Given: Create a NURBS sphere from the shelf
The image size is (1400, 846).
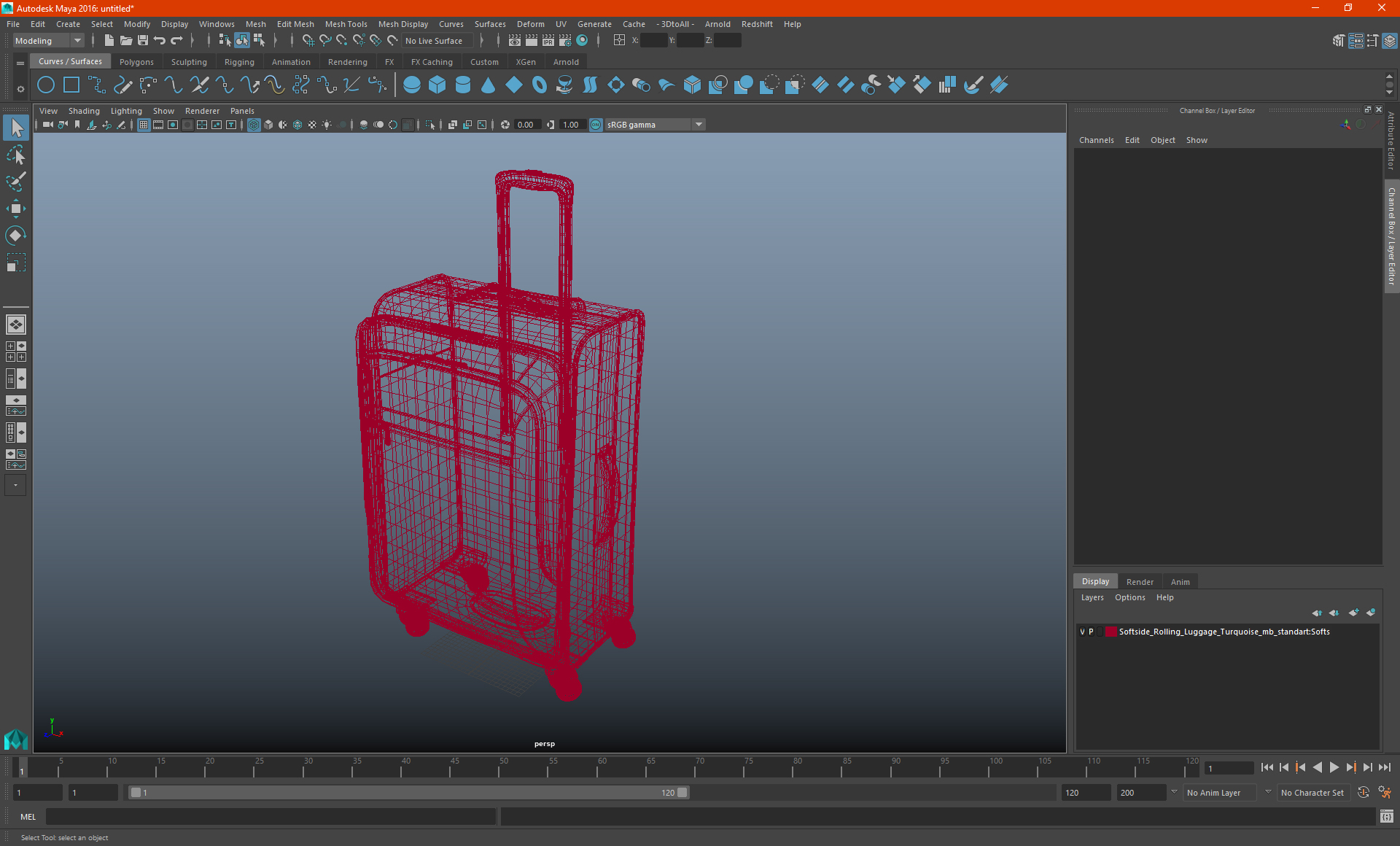Looking at the screenshot, I should pyautogui.click(x=411, y=85).
